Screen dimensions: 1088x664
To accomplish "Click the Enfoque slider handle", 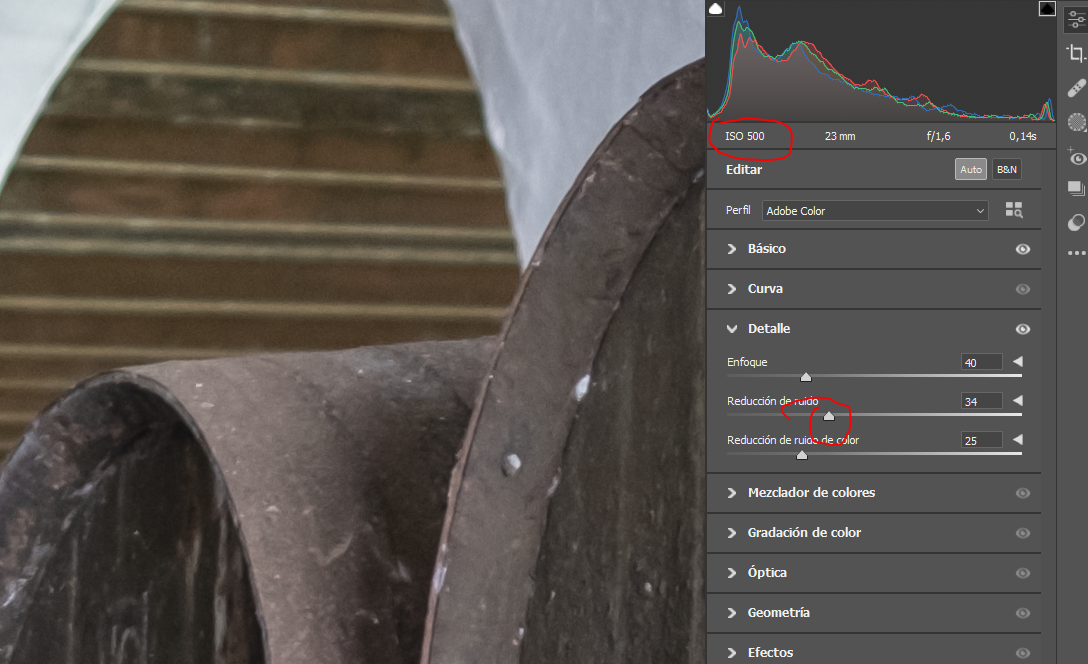I will click(806, 377).
